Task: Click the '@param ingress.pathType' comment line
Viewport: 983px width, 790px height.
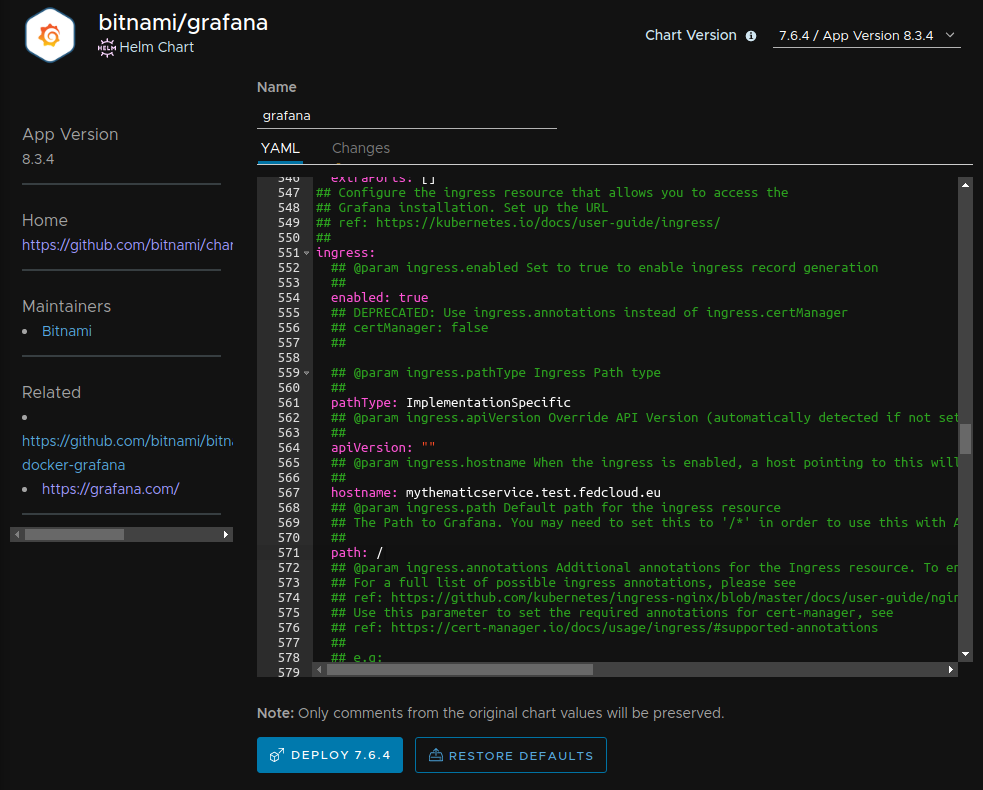Action: tap(495, 373)
